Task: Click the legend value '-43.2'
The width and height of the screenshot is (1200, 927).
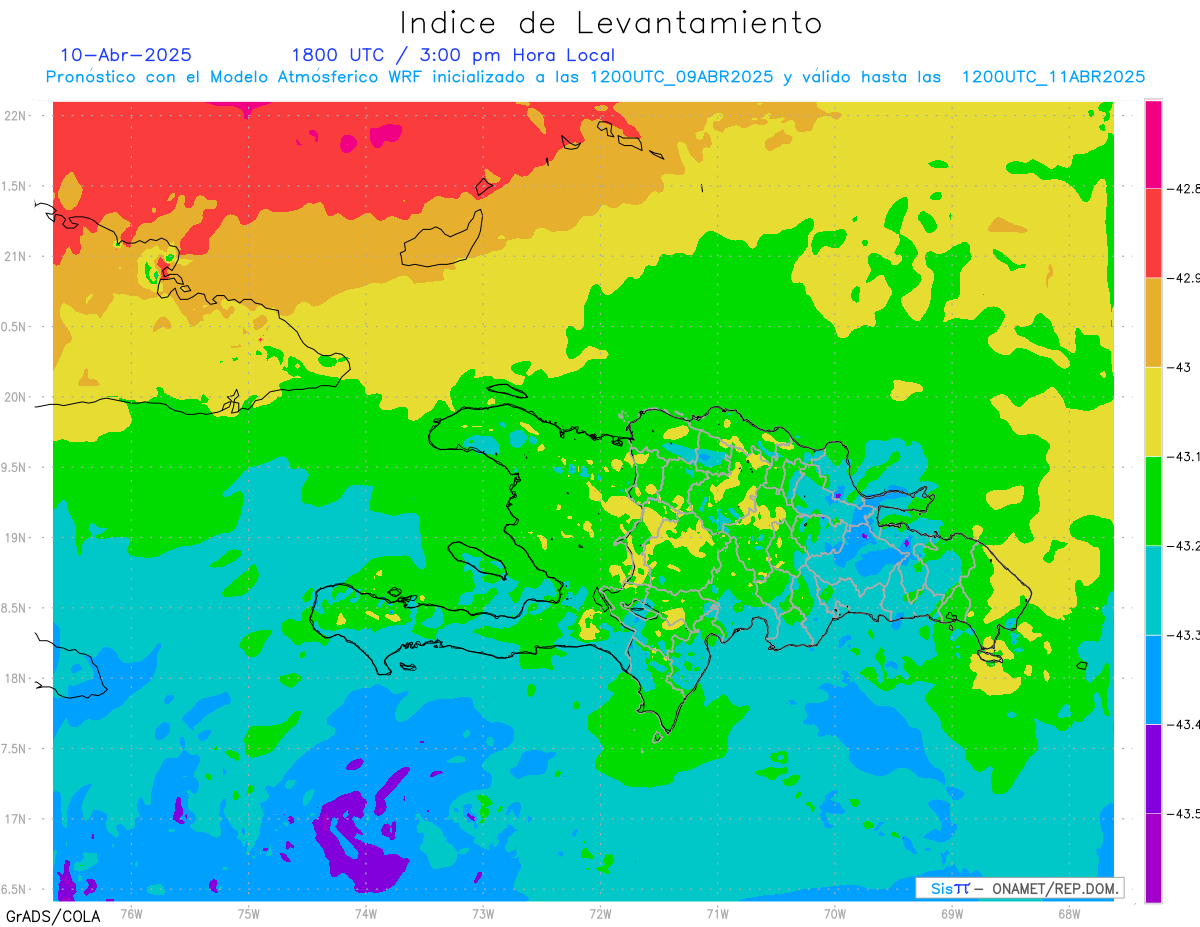Action: [1183, 545]
